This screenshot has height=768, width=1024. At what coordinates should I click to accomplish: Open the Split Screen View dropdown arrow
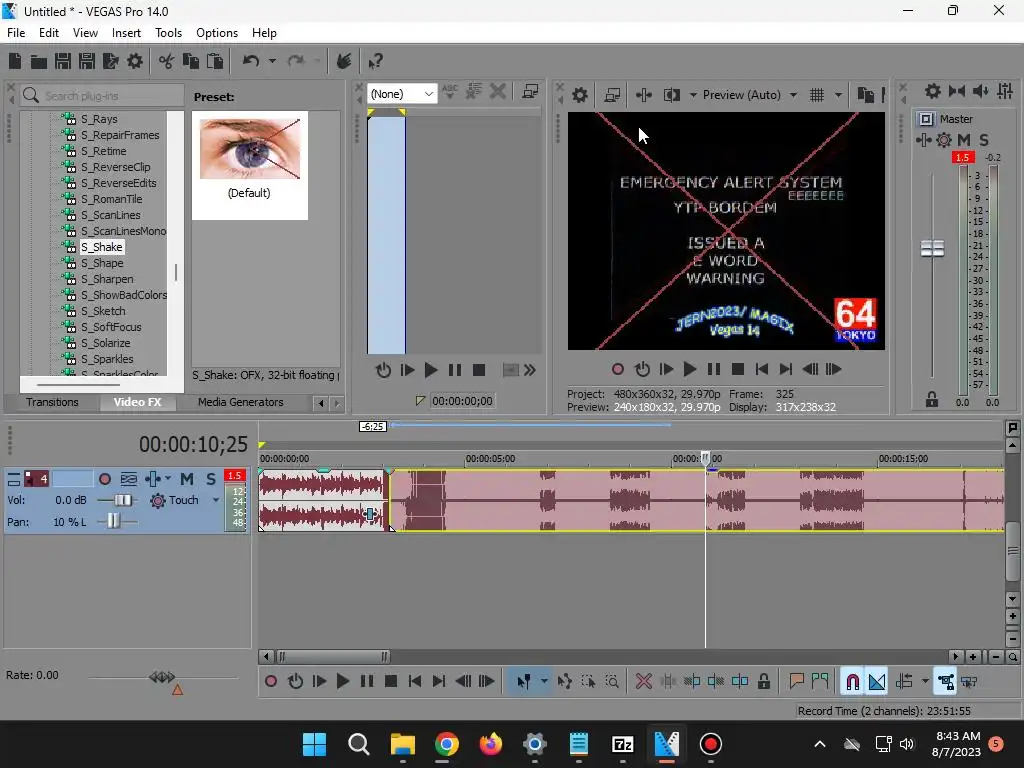(x=693, y=95)
